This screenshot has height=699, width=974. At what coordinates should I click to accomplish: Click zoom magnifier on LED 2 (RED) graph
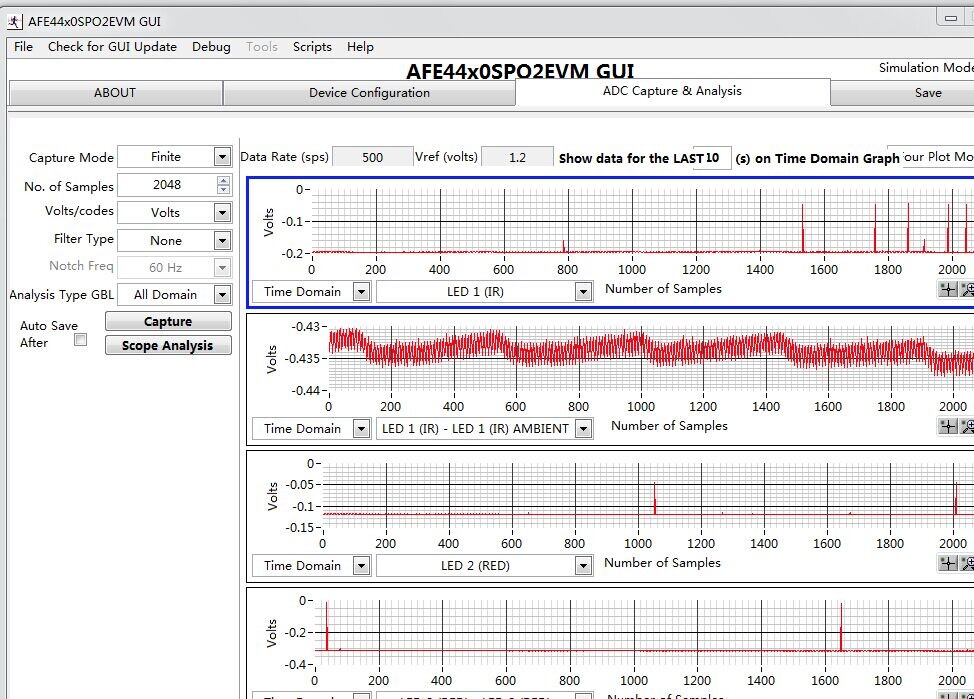tap(967, 564)
